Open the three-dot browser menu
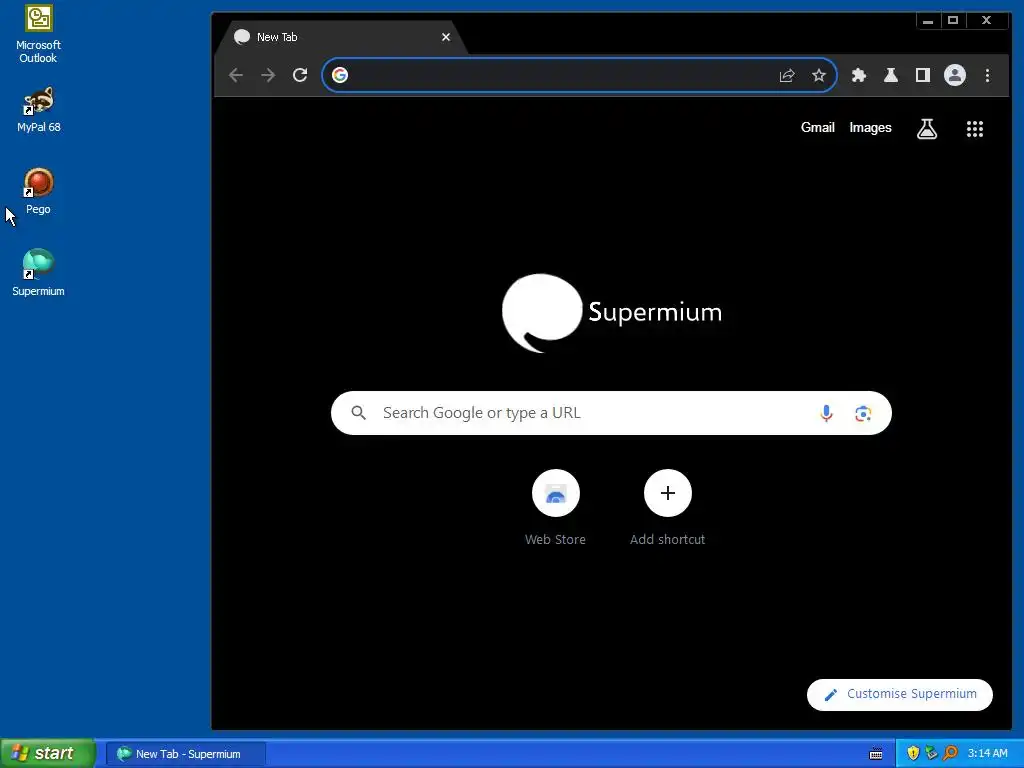The image size is (1024, 768). click(x=987, y=75)
